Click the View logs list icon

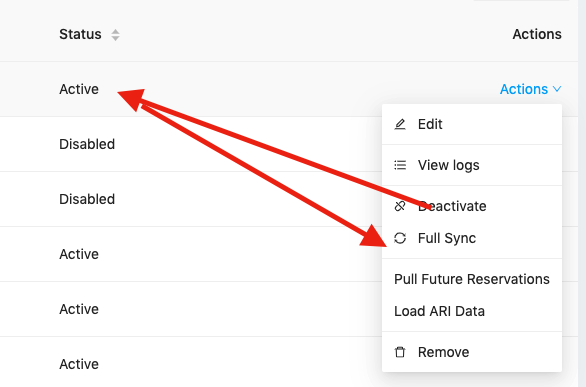coord(400,165)
